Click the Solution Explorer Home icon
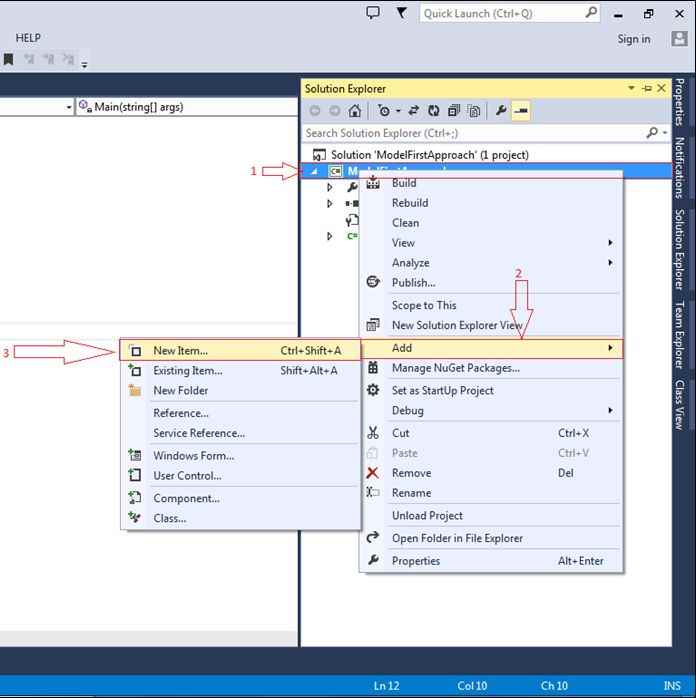 click(x=355, y=111)
